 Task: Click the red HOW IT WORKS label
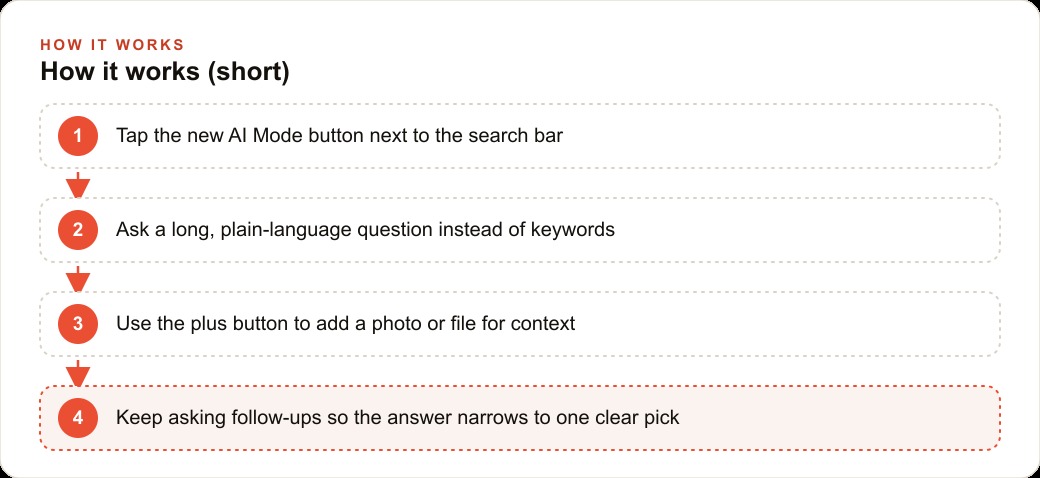click(x=112, y=45)
